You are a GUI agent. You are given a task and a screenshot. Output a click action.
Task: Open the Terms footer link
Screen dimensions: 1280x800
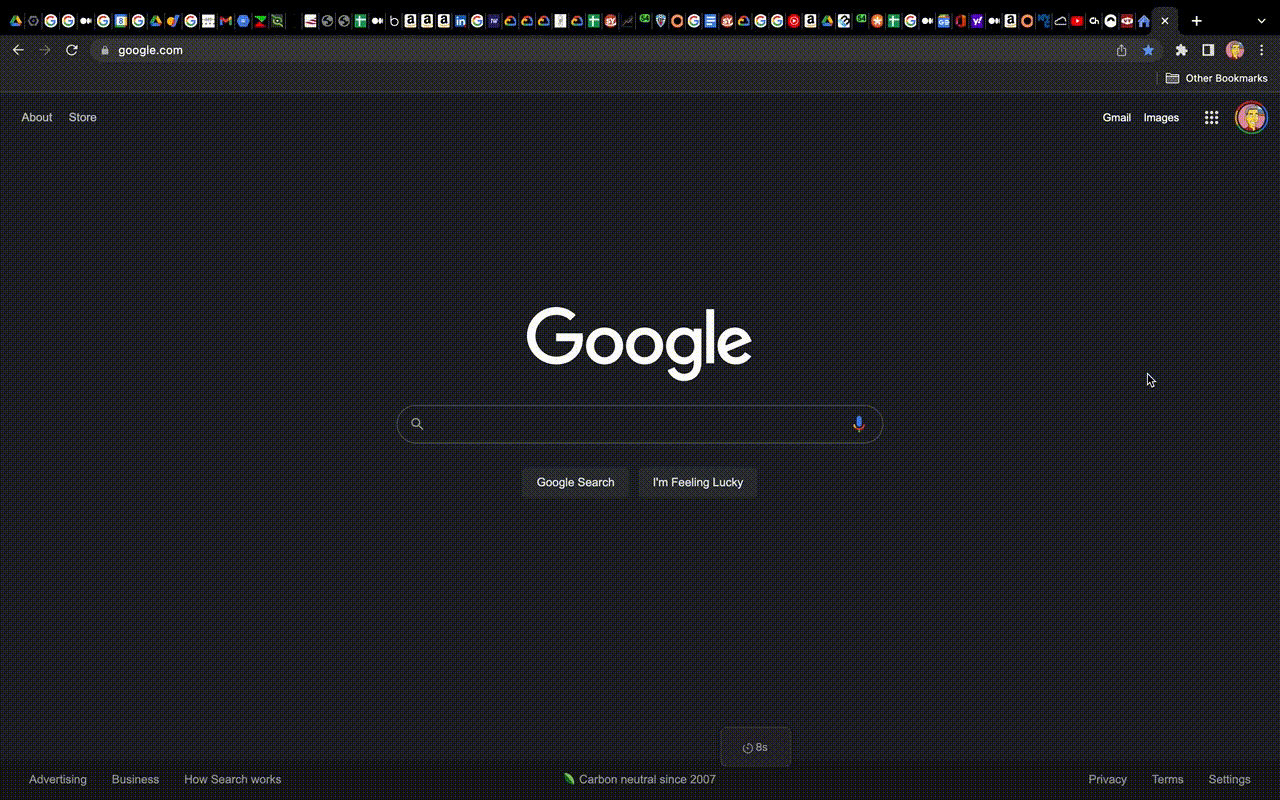click(x=1167, y=779)
